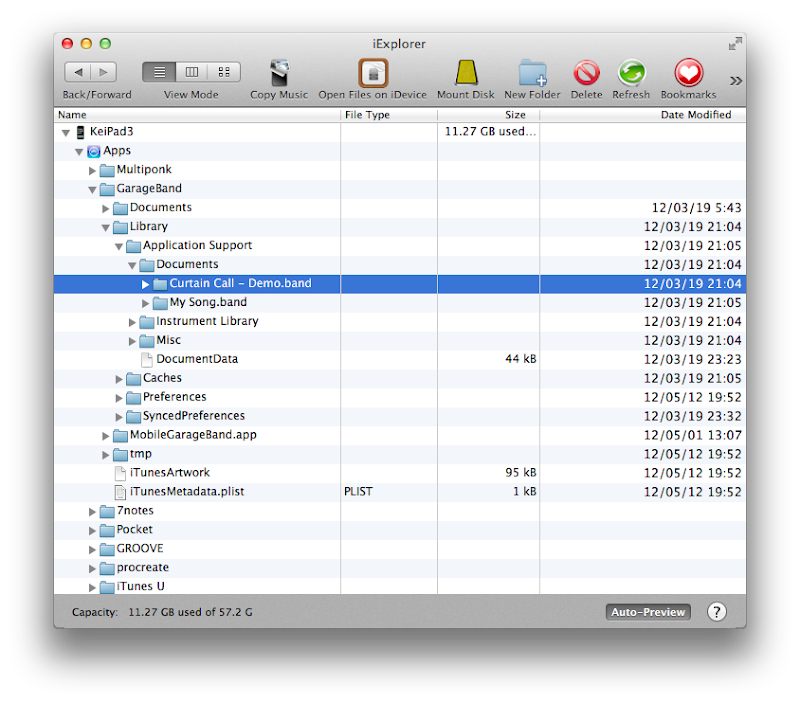Click the GarageBand folder icon

pos(107,189)
